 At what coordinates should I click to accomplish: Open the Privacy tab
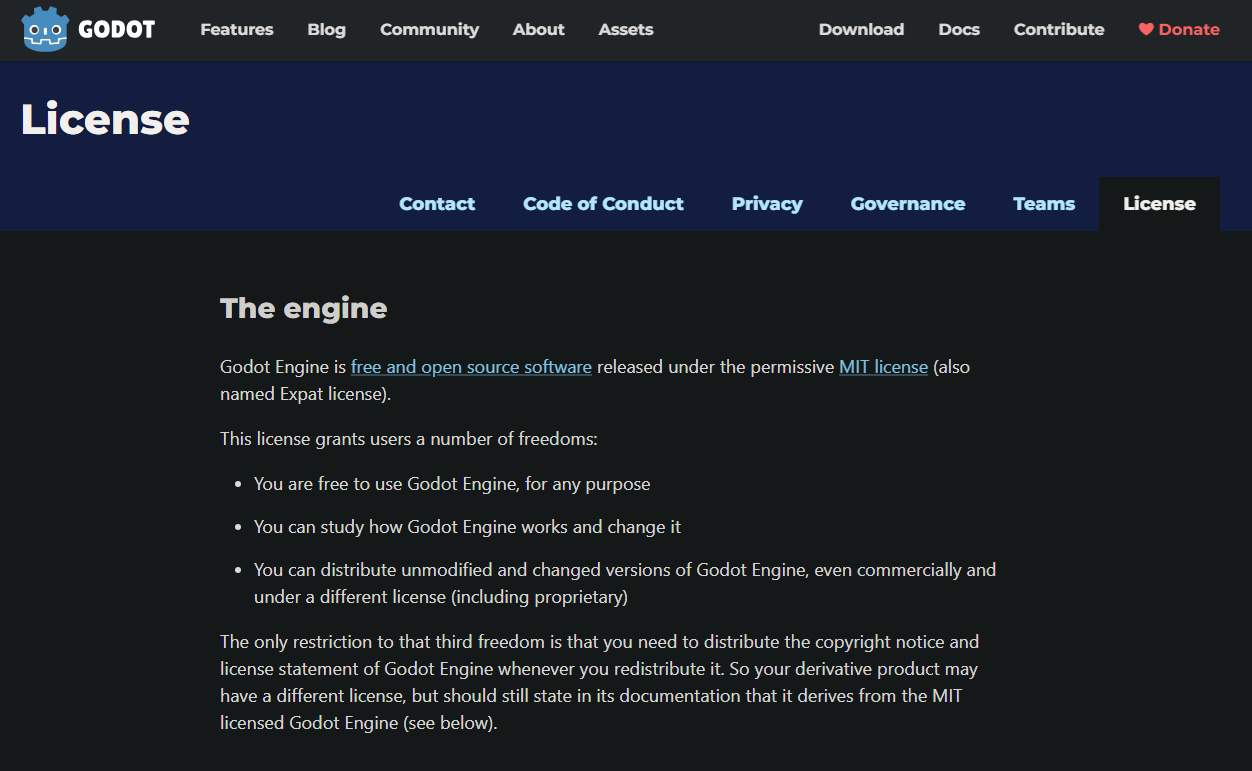(767, 204)
